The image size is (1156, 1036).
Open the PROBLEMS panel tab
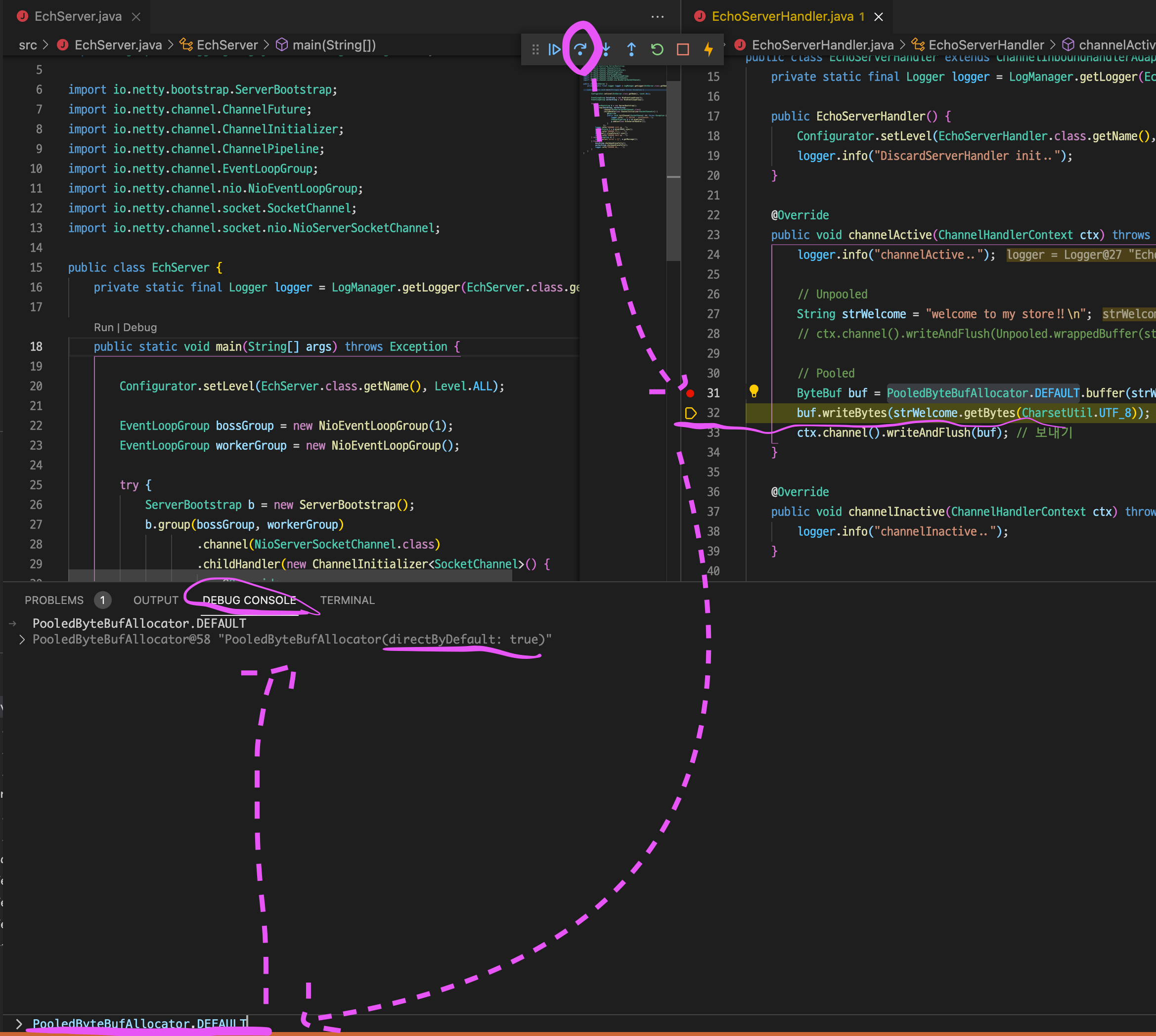coord(54,600)
